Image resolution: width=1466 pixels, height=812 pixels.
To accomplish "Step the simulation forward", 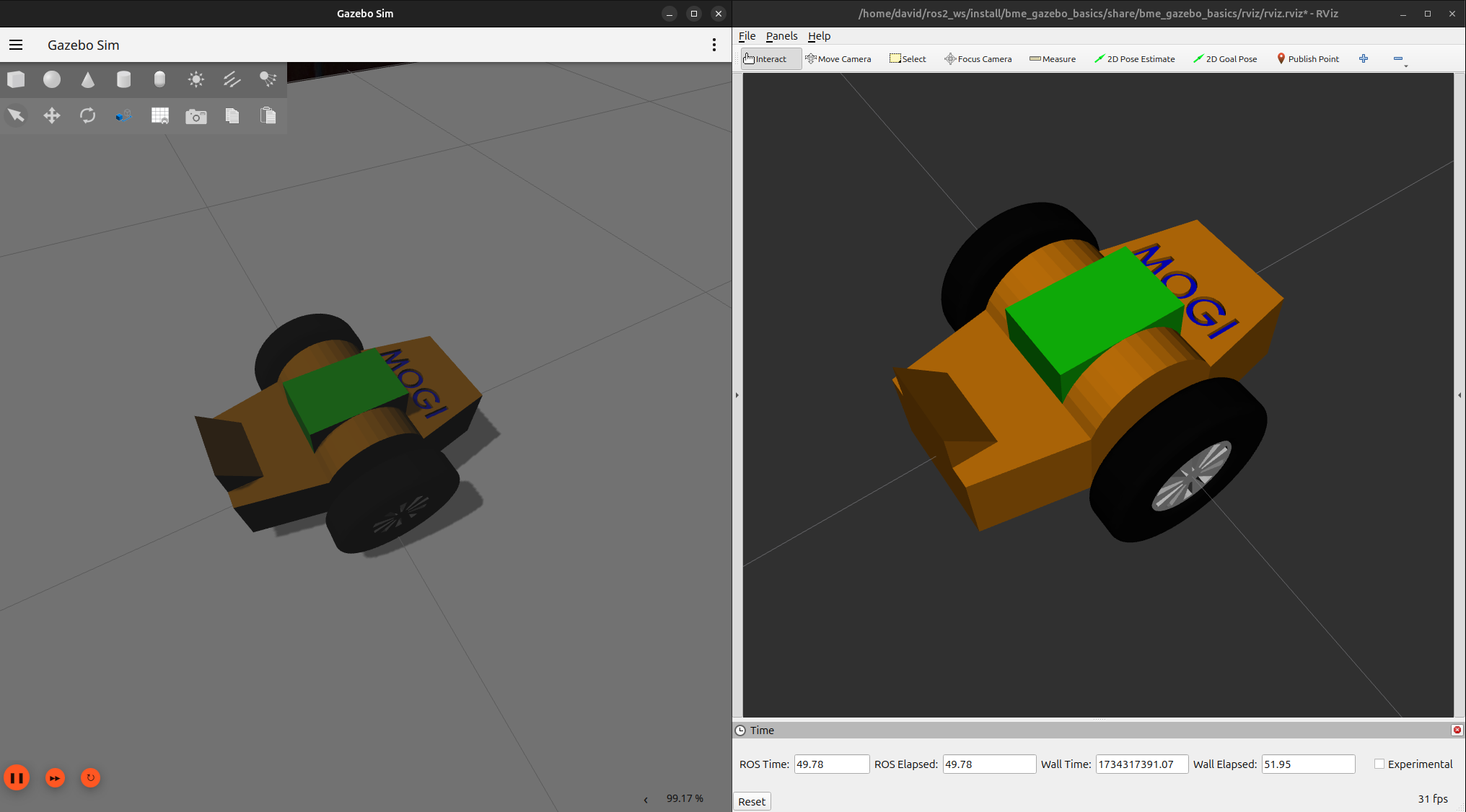I will (x=55, y=778).
